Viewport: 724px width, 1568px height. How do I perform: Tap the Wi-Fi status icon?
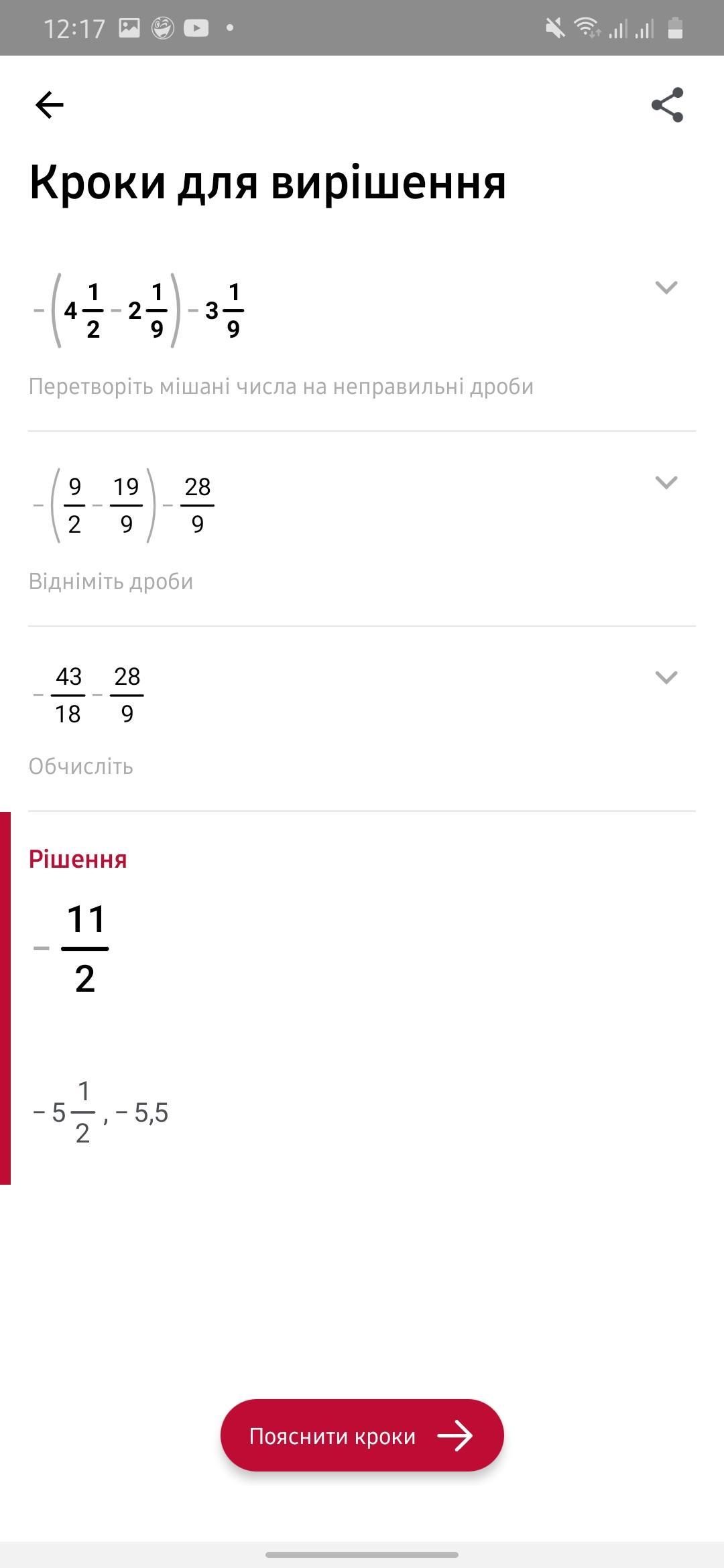[586, 28]
